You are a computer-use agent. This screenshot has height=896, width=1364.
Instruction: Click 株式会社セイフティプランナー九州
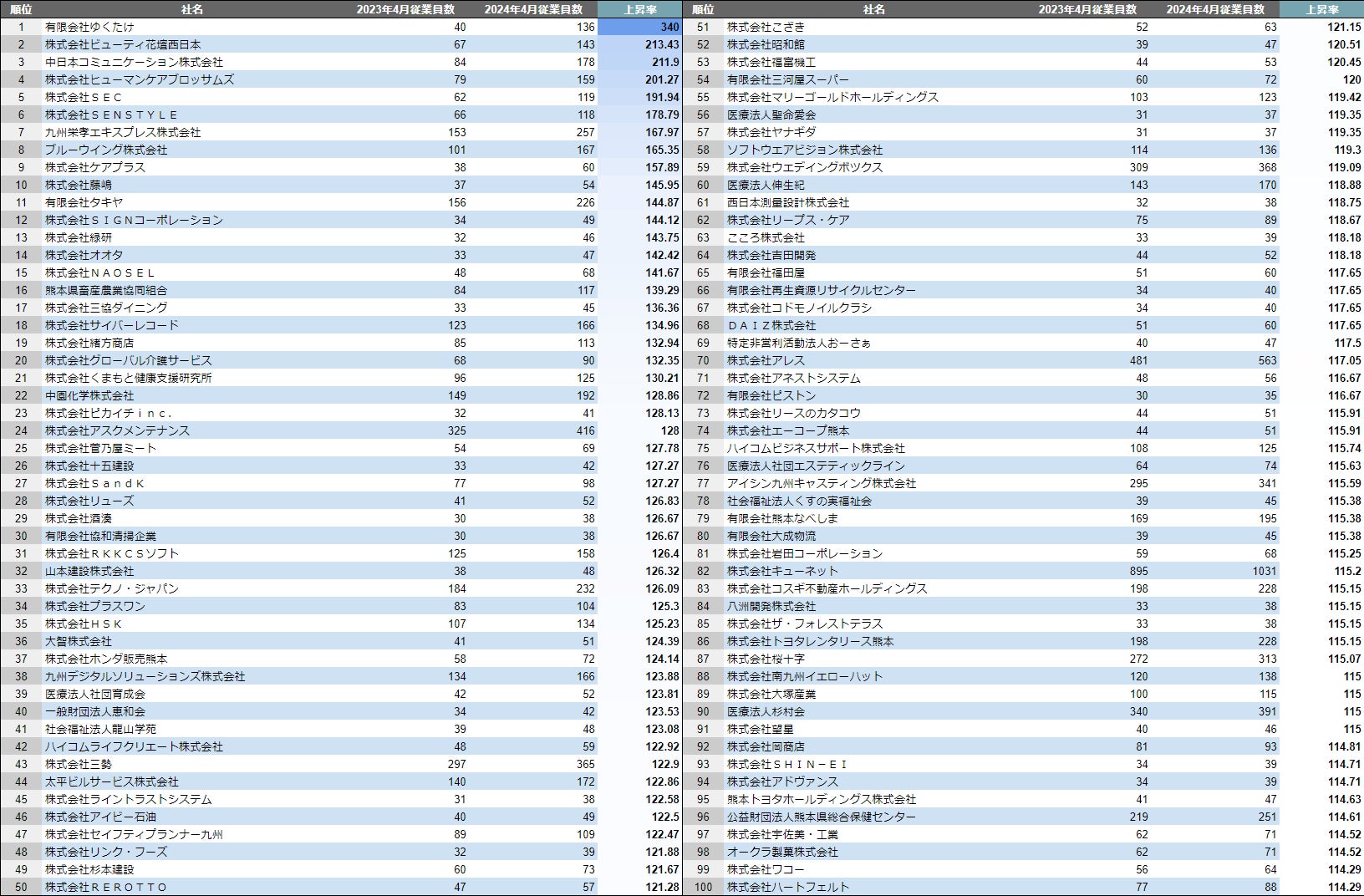pos(134,834)
